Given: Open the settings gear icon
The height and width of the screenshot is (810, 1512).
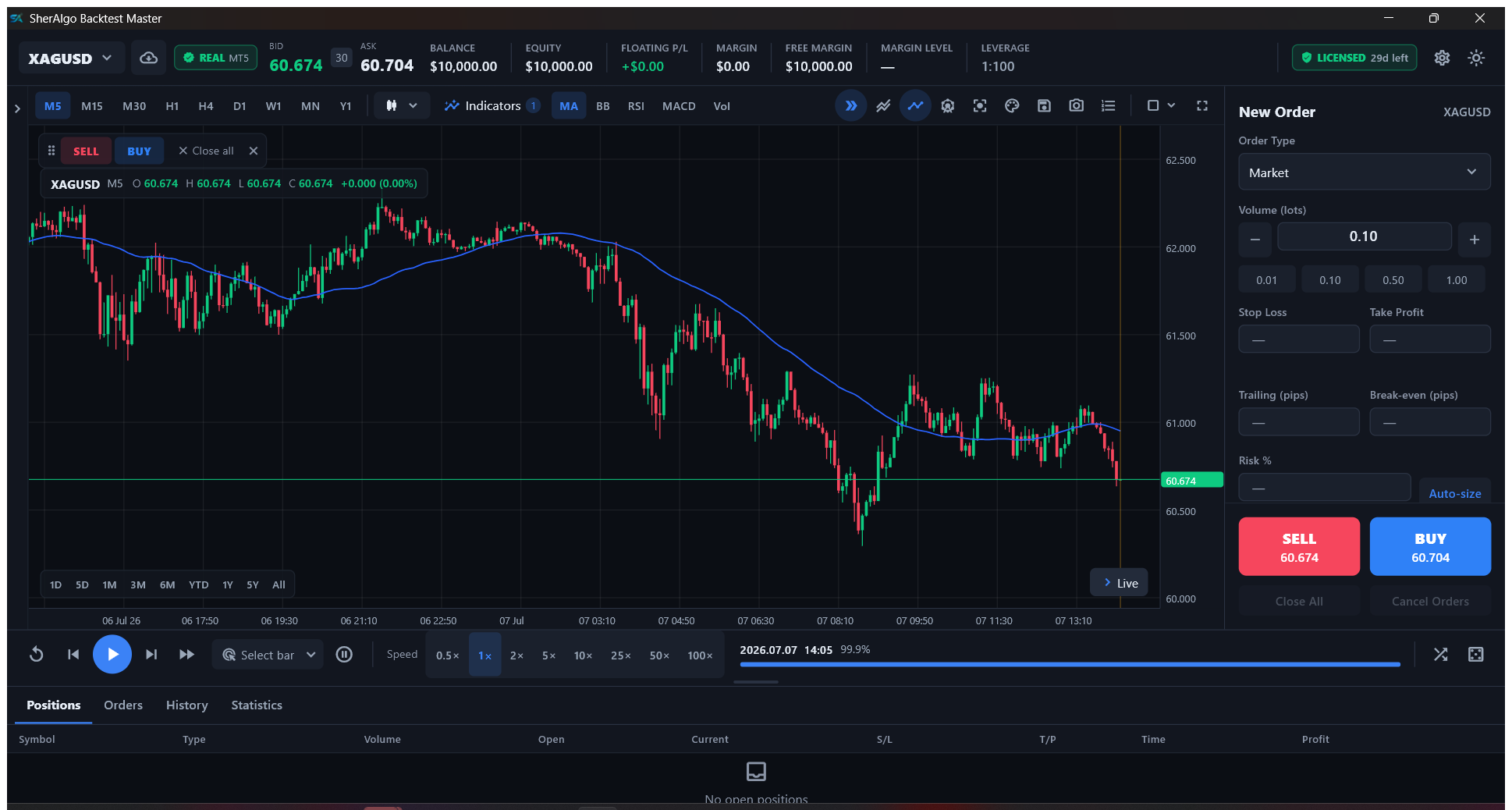Looking at the screenshot, I should (1442, 58).
